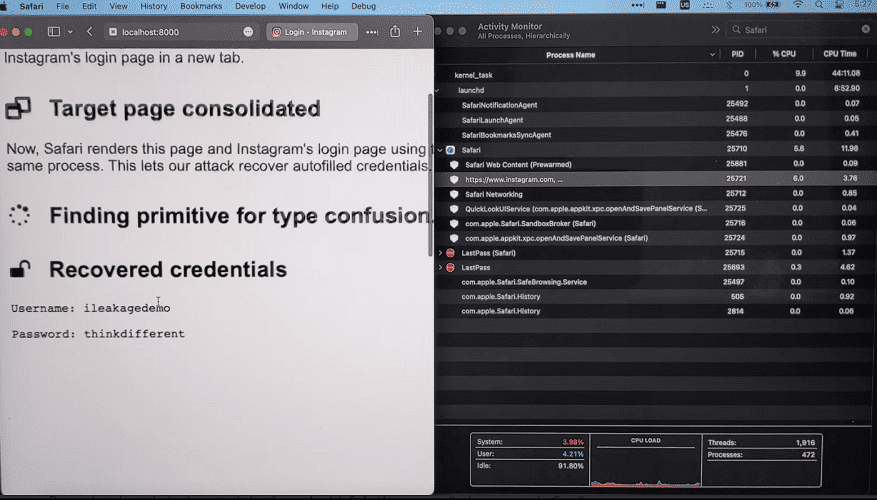Click shield icon of Safari Web Content (Prewarmed)
877x500 pixels.
454,164
